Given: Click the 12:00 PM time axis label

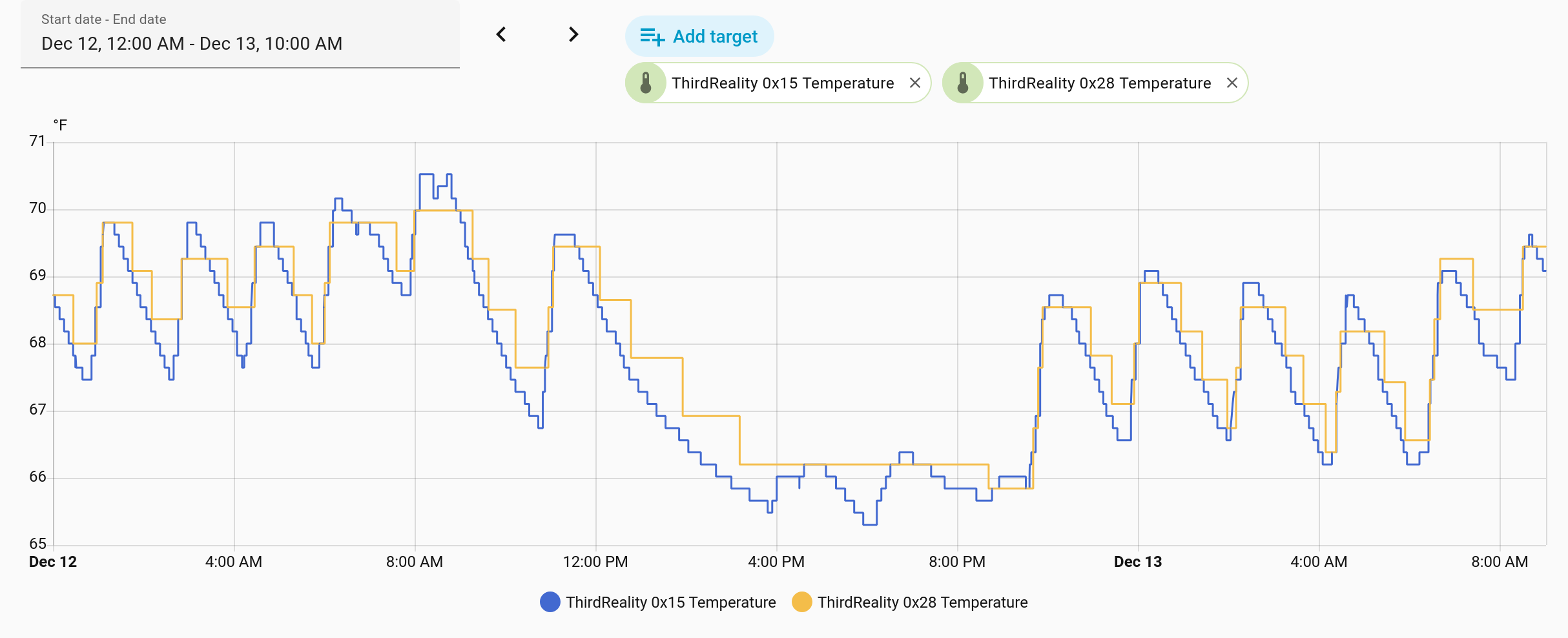Looking at the screenshot, I should tap(595, 562).
